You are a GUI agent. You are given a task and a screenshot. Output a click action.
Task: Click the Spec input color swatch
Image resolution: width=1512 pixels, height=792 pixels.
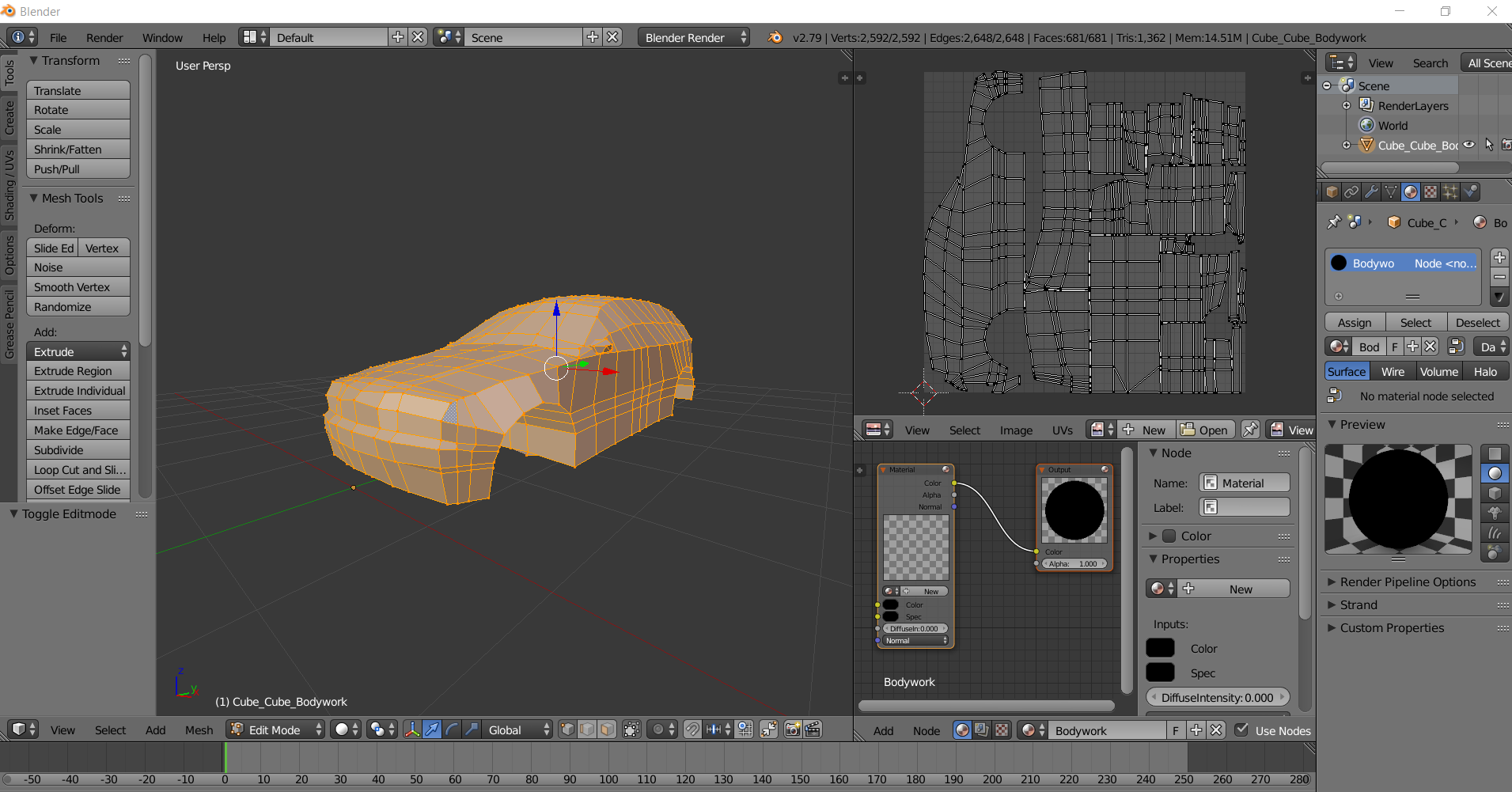pyautogui.click(x=1160, y=673)
